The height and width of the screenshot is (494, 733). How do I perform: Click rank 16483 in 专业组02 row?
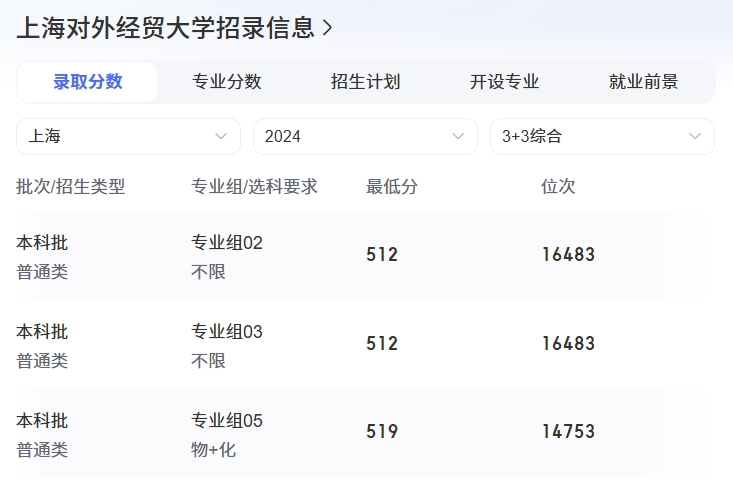click(568, 255)
